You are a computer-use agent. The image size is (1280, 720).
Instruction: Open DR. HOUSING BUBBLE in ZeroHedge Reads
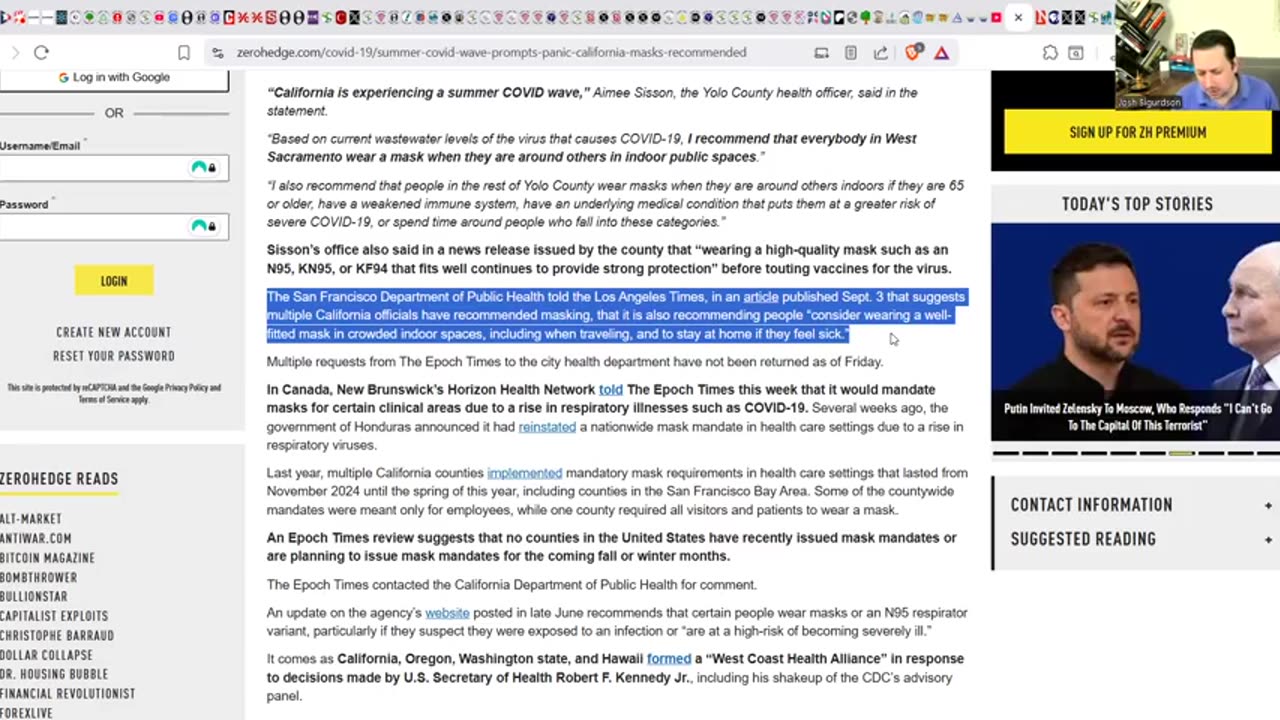[x=54, y=675]
